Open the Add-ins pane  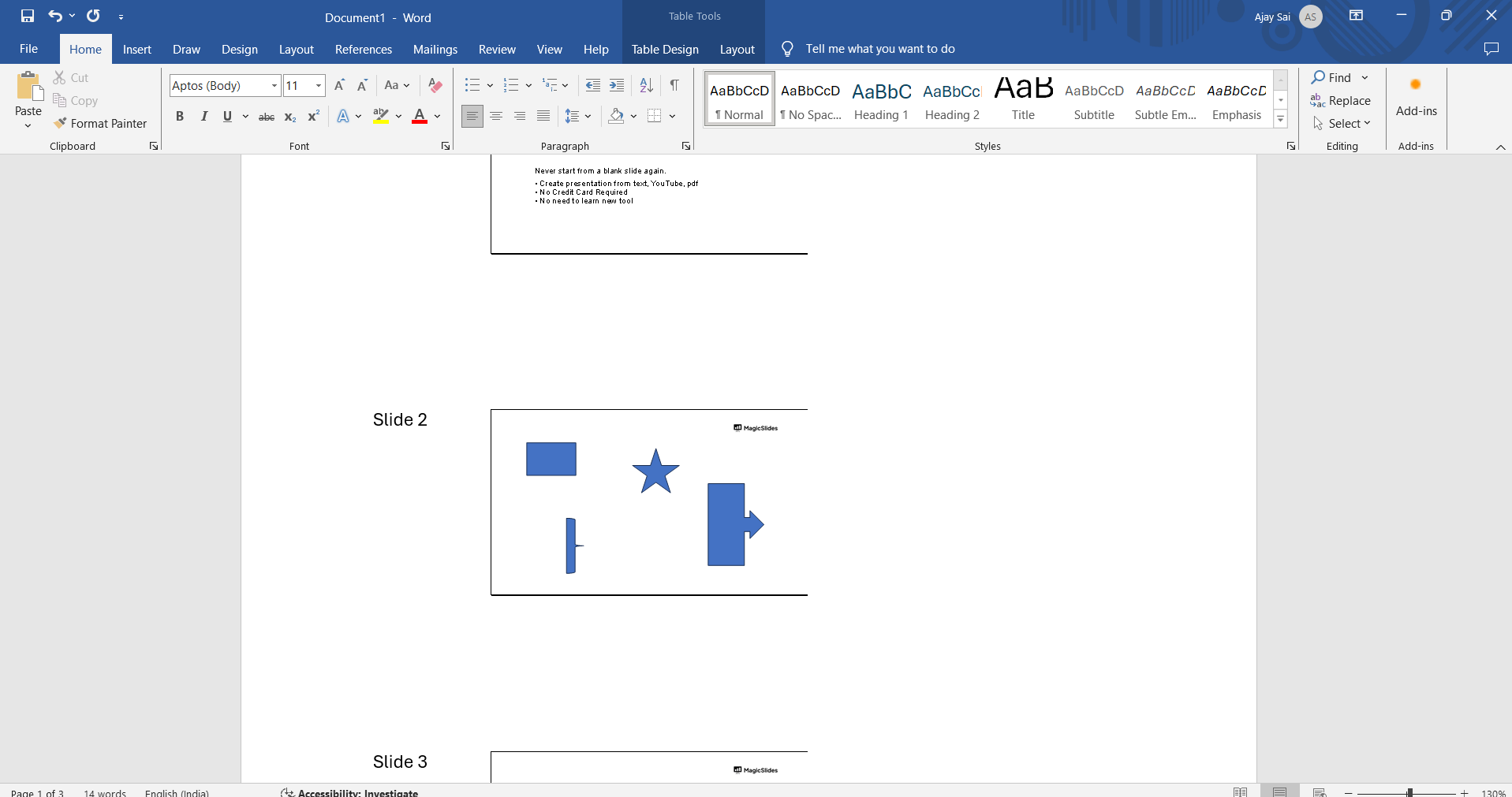pos(1417,98)
